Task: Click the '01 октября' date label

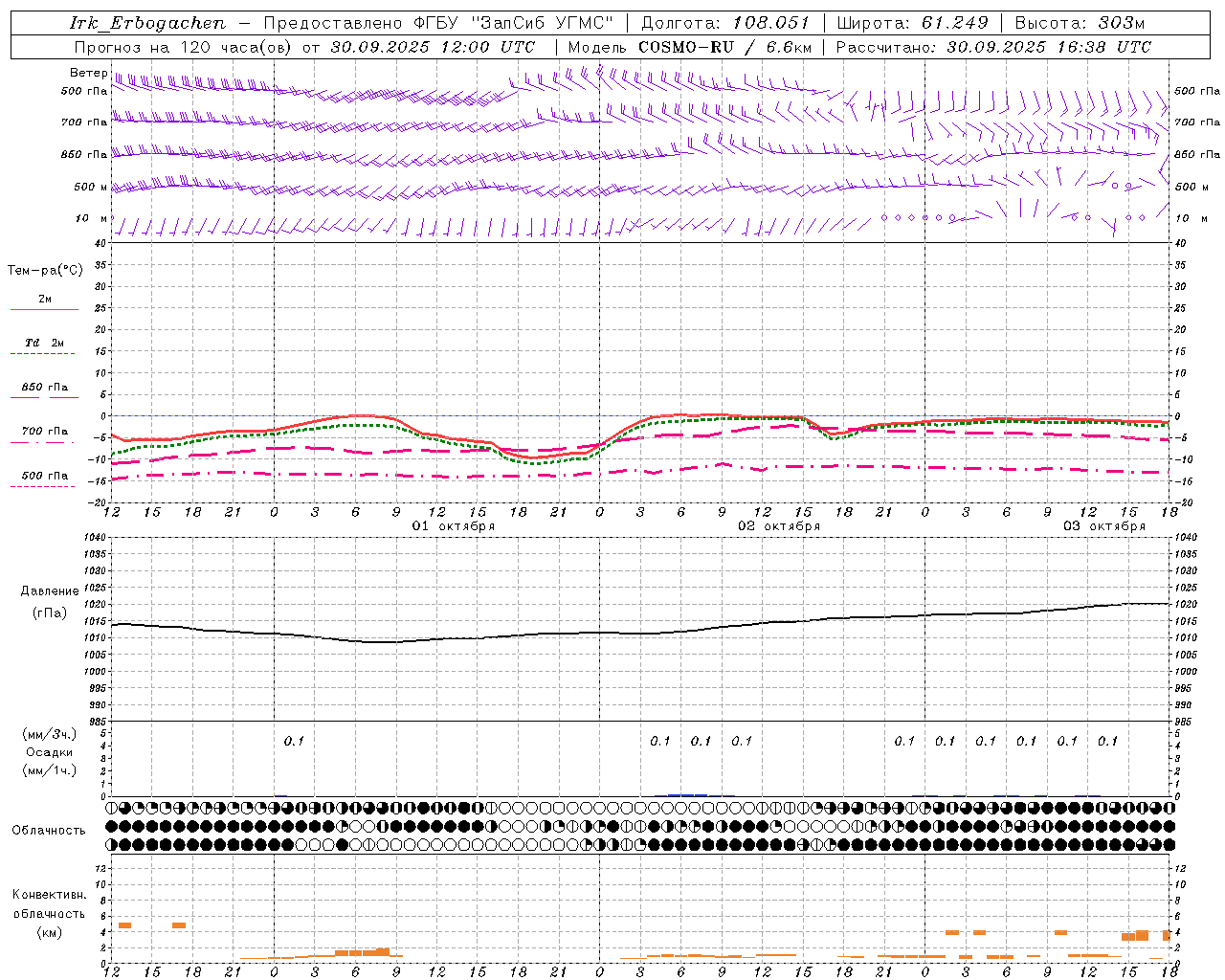Action: point(454,526)
